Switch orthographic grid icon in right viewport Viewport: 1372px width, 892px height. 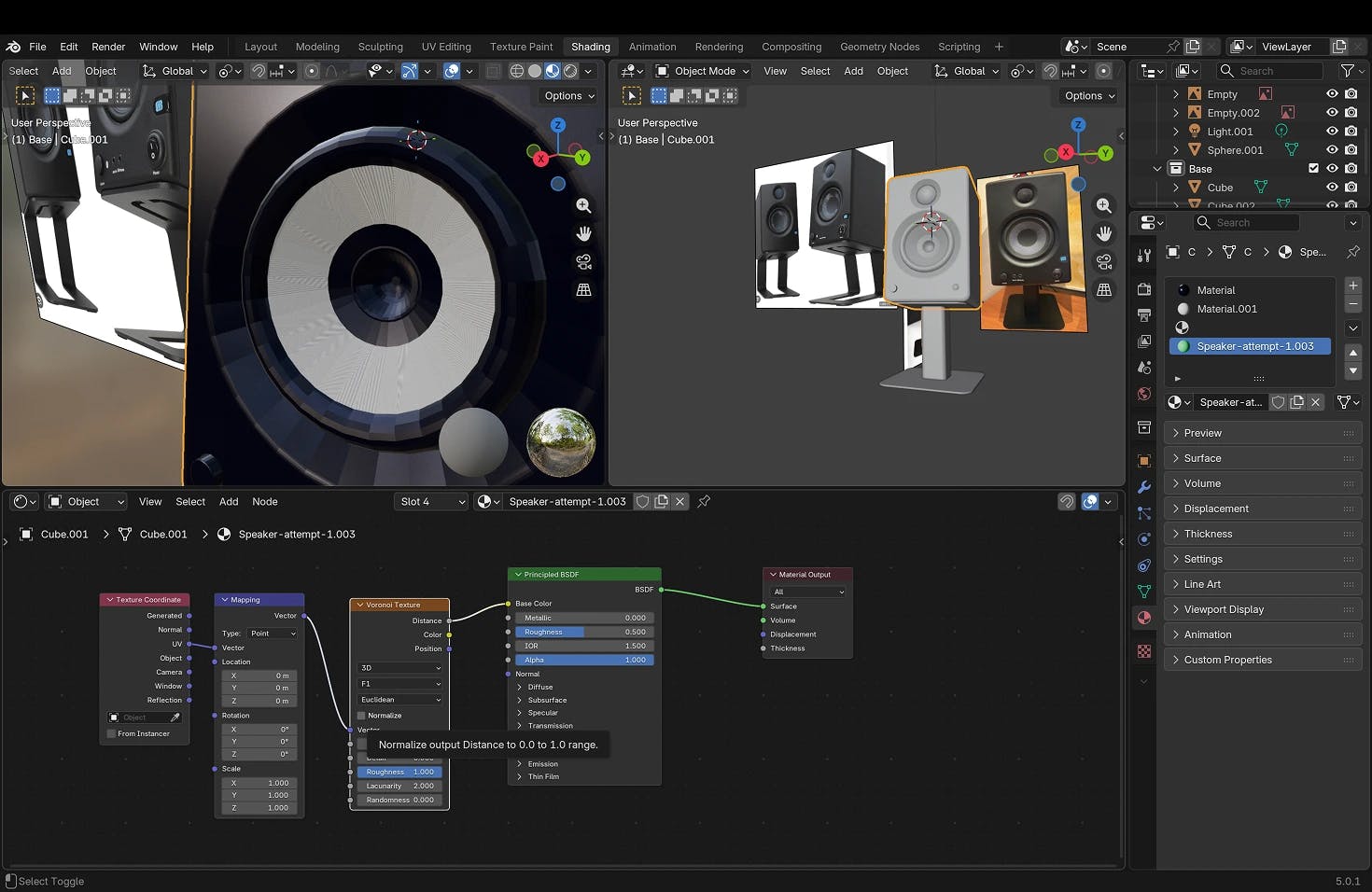tap(1104, 290)
